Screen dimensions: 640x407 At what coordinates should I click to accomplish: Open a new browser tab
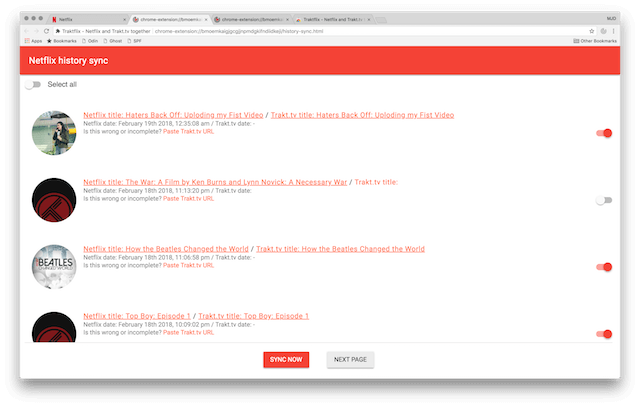(x=381, y=20)
